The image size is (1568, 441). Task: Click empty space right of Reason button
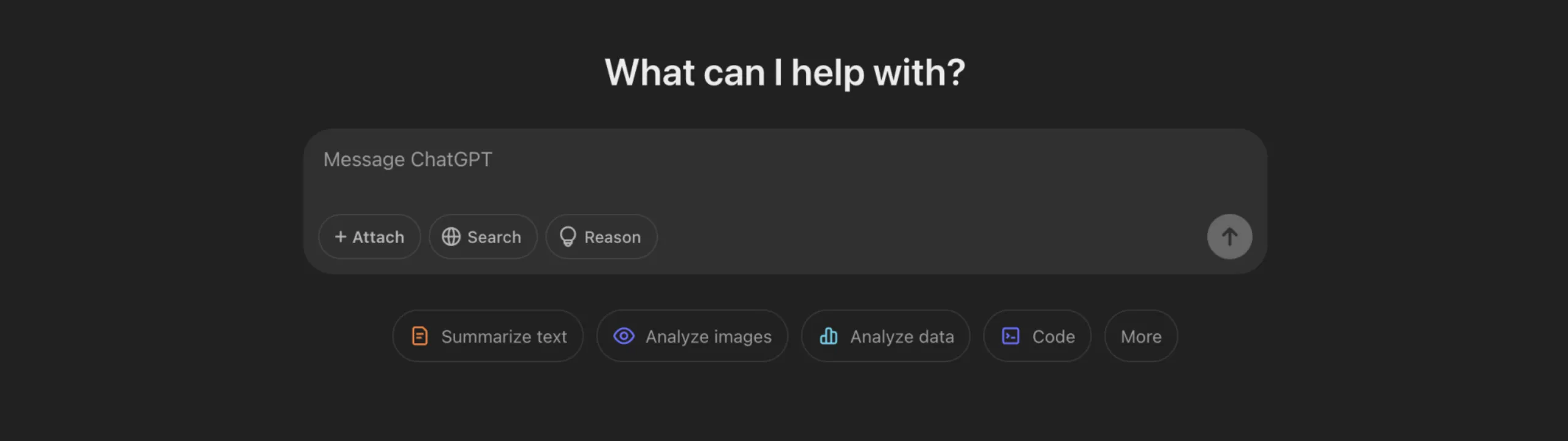coord(919,236)
